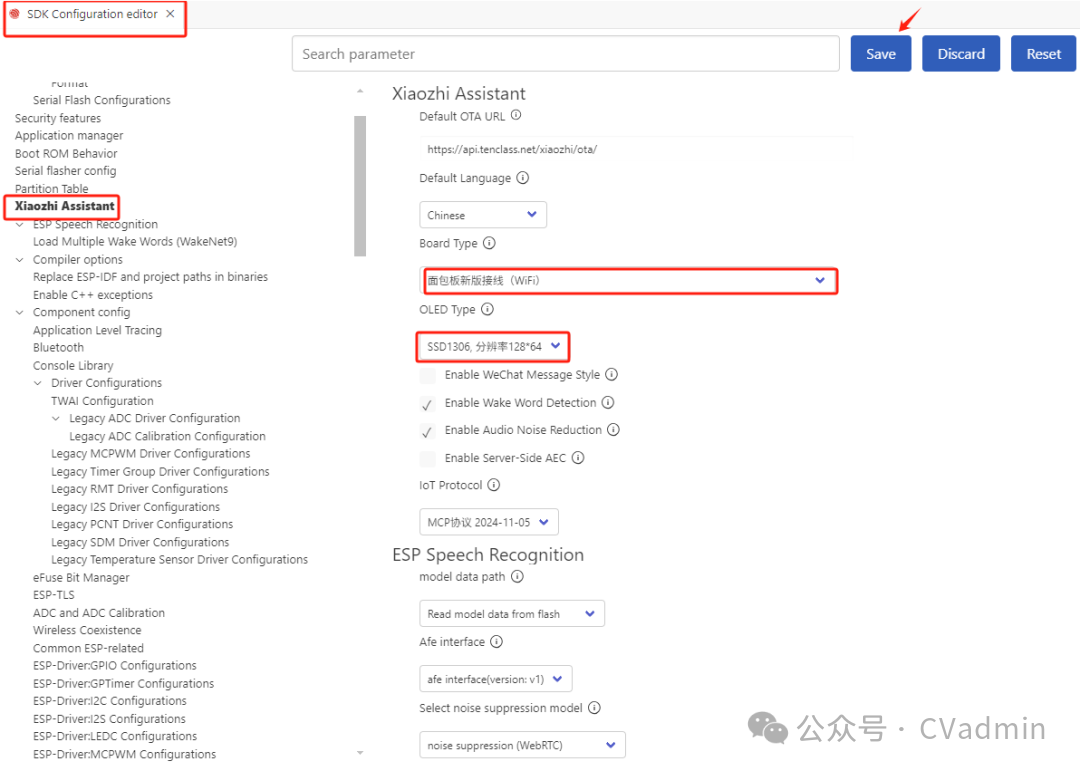Screen dimensions: 1080x771
Task: Select the SDK Configuration editor tab
Action: point(92,15)
